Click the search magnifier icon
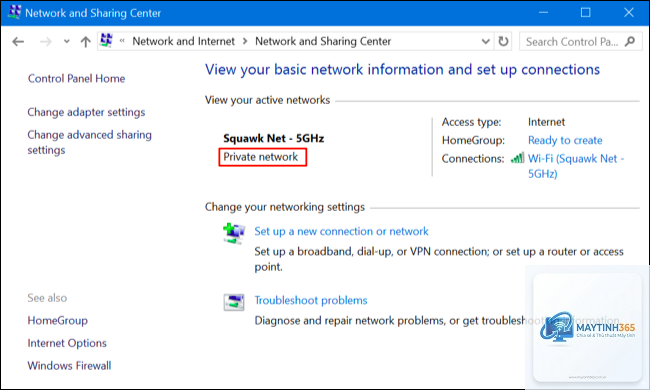 [x=630, y=41]
